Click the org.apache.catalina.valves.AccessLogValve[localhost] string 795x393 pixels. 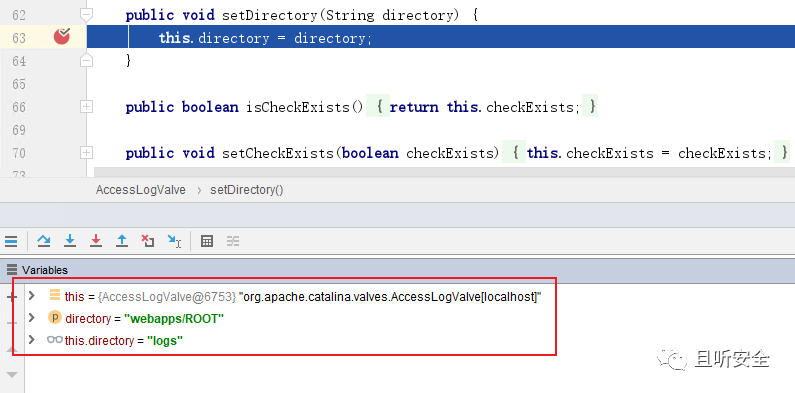tap(390, 297)
